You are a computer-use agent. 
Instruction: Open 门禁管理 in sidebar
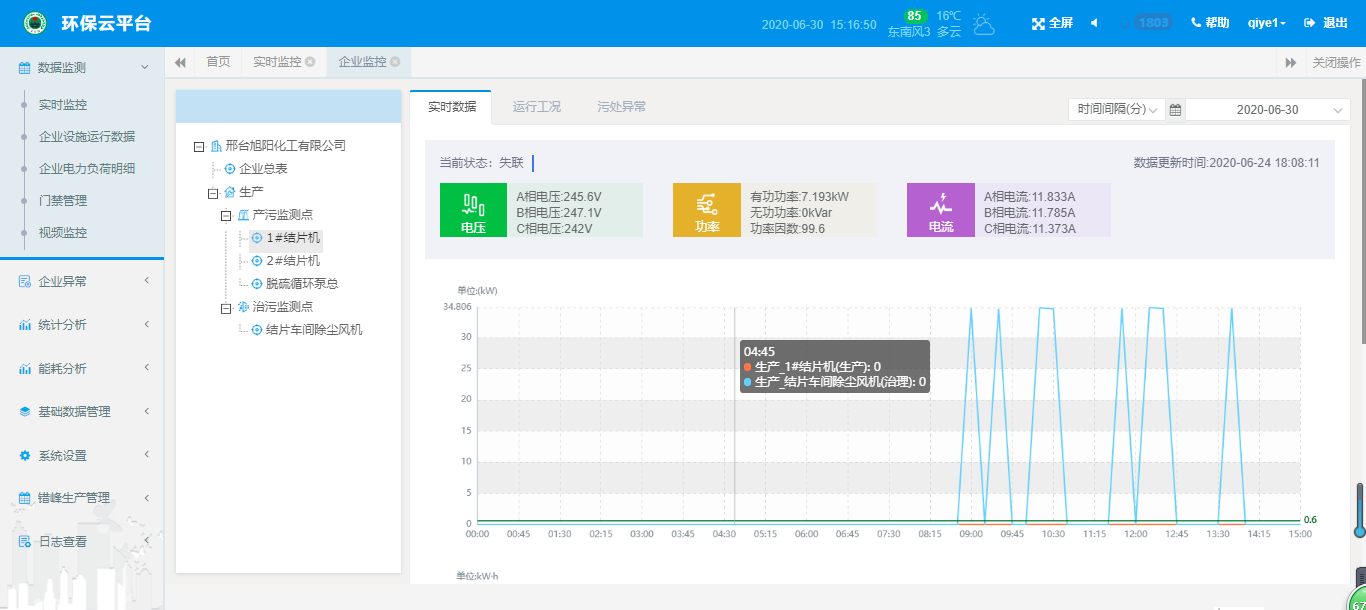tap(63, 200)
